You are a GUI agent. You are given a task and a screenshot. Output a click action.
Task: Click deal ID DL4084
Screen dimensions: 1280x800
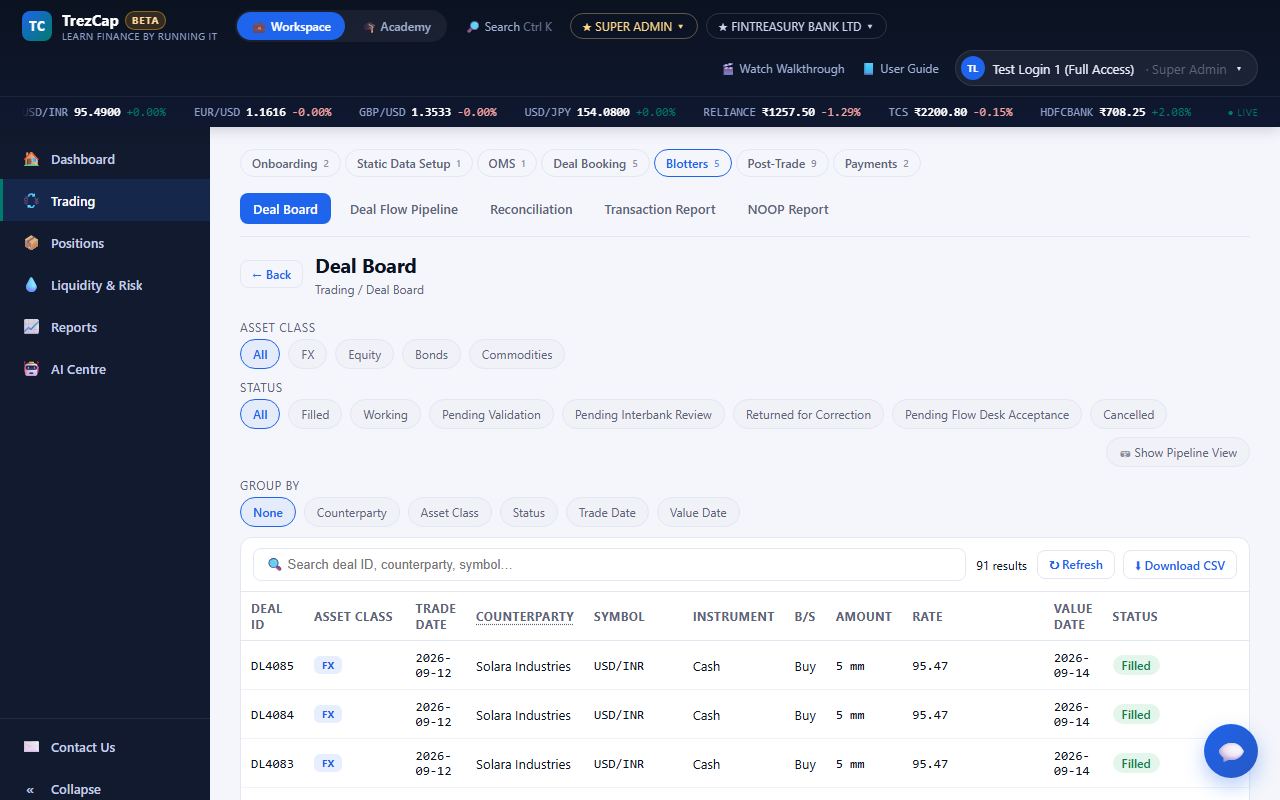pos(272,715)
